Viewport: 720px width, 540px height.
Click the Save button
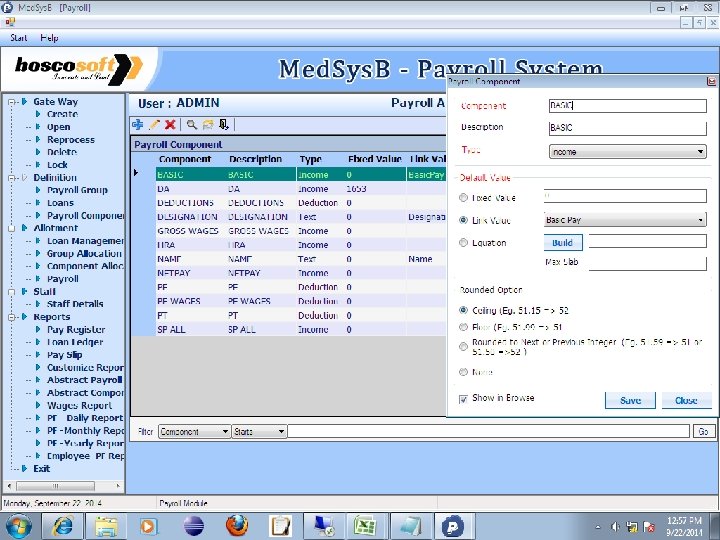tap(630, 400)
